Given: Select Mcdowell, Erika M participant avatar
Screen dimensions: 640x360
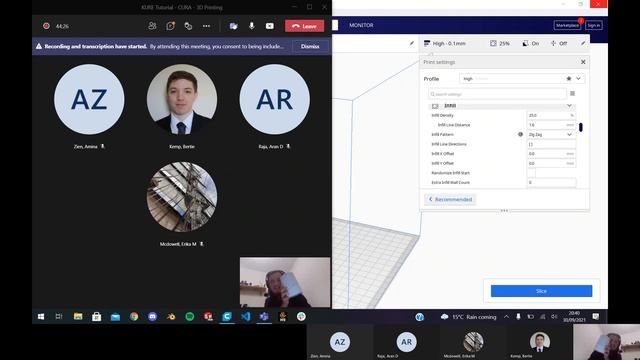Looking at the screenshot, I should (182, 197).
